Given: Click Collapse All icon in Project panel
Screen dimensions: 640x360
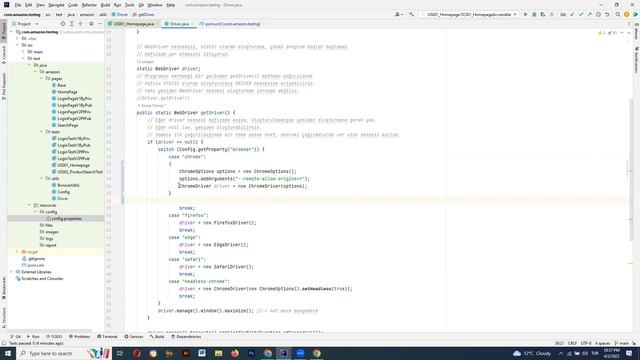Looking at the screenshot, I should point(80,24).
